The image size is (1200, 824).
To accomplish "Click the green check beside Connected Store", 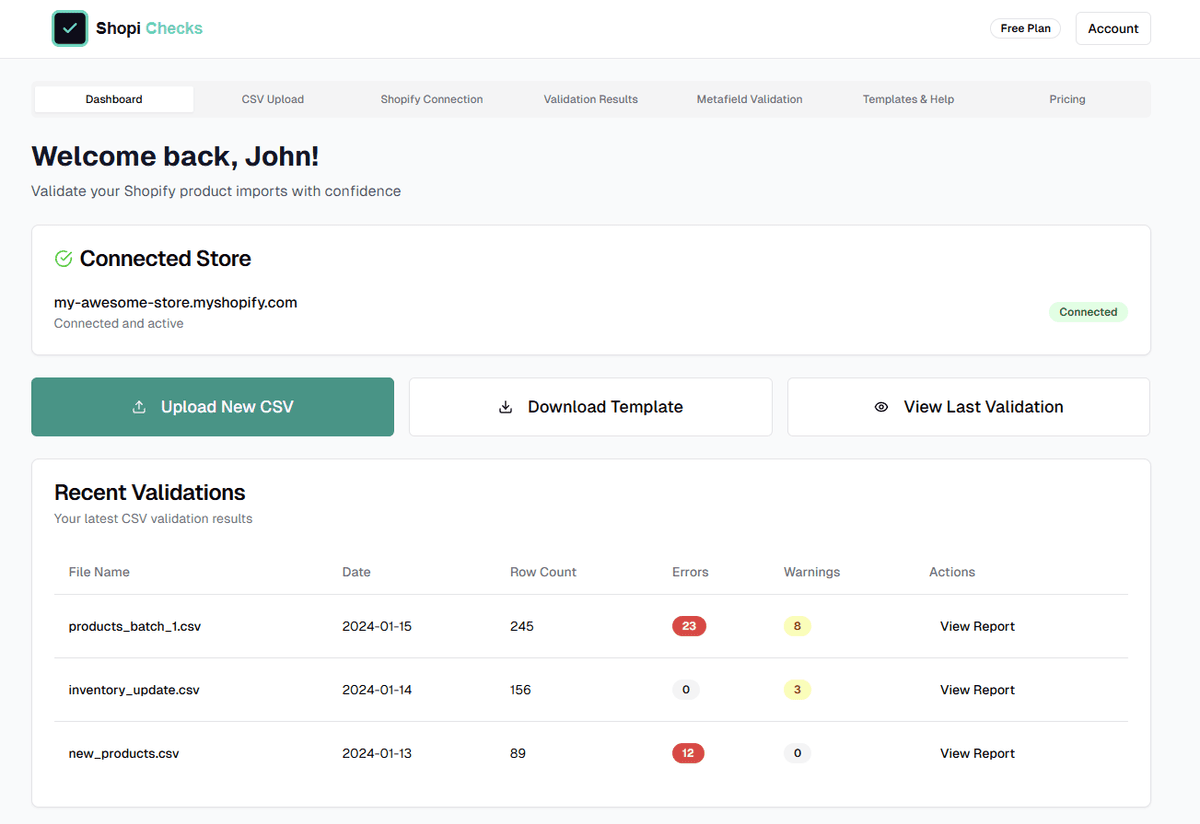I will (63, 257).
